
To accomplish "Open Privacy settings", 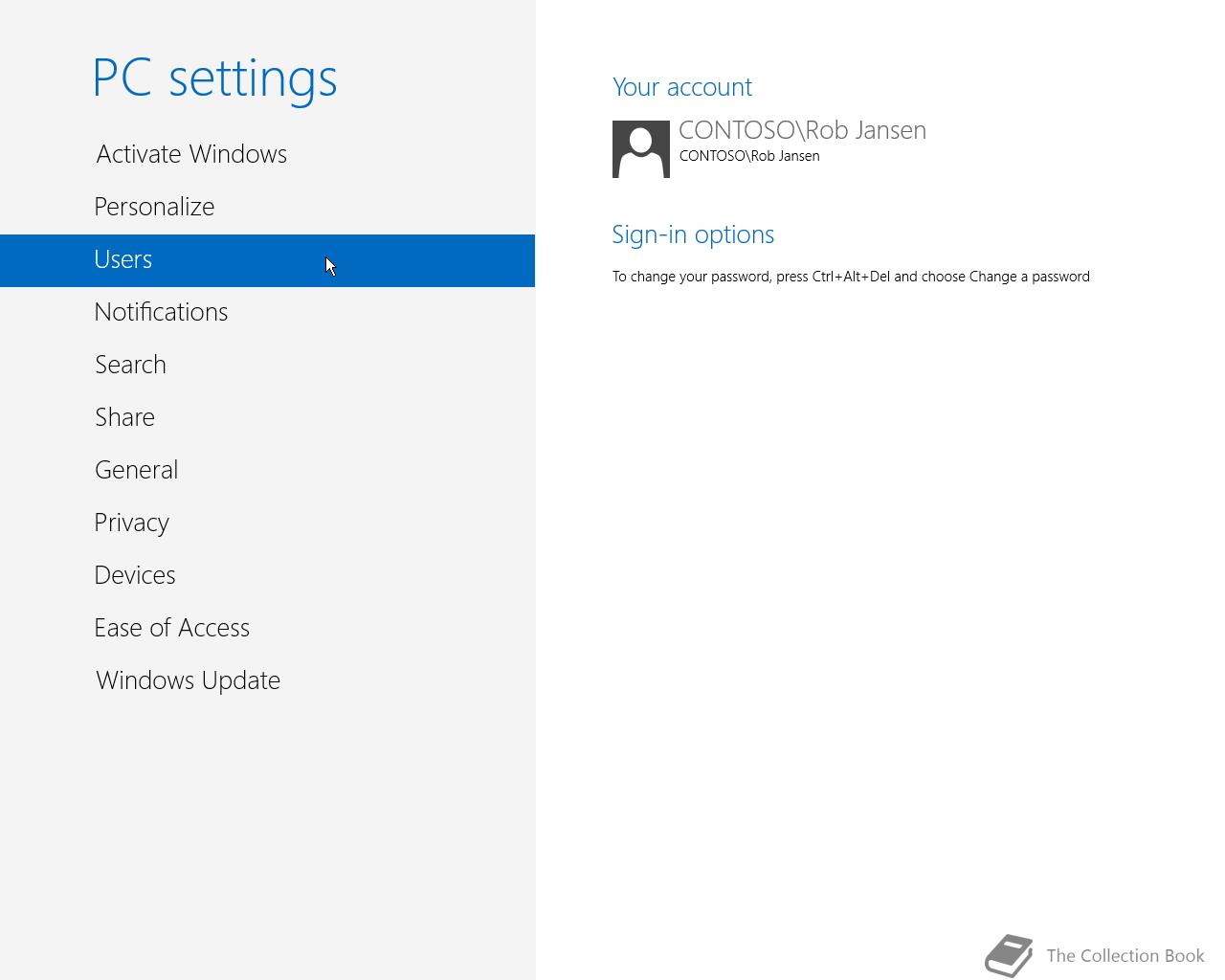I will click(x=267, y=523).
